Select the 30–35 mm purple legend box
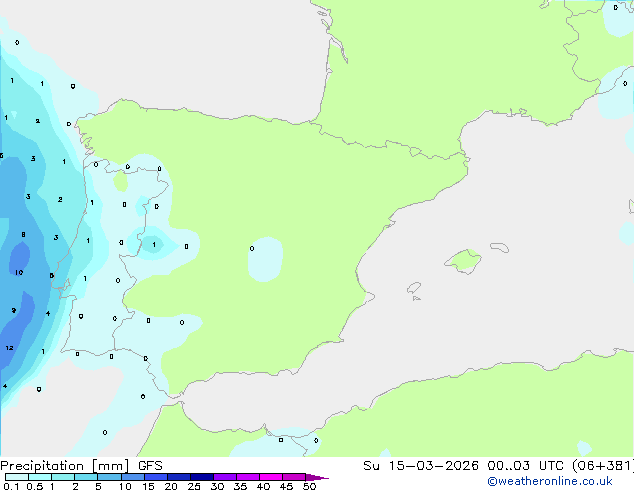634x490 pixels. tap(224, 477)
